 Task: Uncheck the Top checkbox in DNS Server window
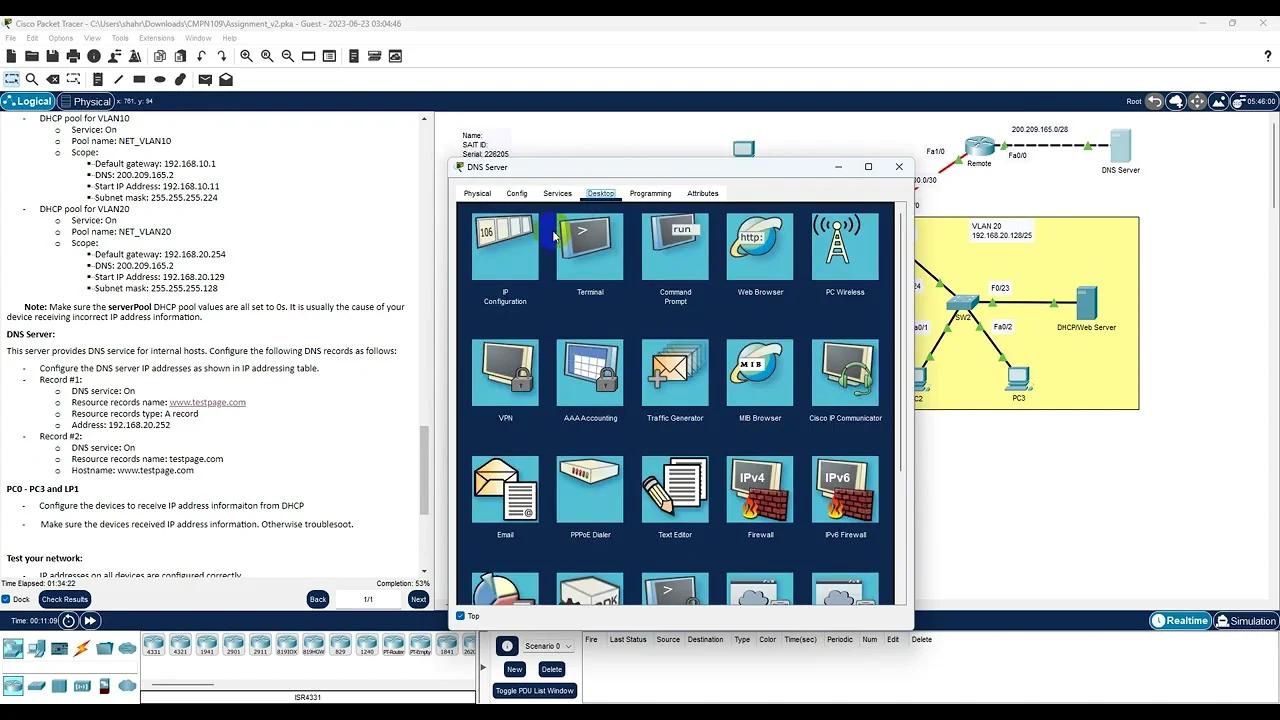[458, 616]
